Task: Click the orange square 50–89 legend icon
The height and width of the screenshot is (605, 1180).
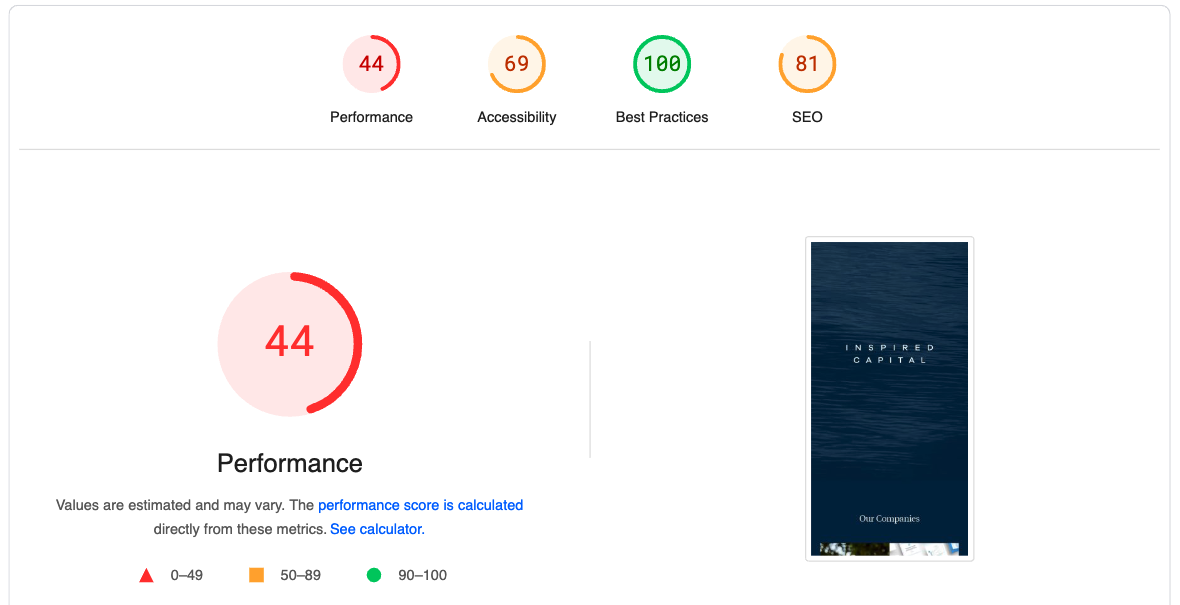Action: pyautogui.click(x=257, y=576)
